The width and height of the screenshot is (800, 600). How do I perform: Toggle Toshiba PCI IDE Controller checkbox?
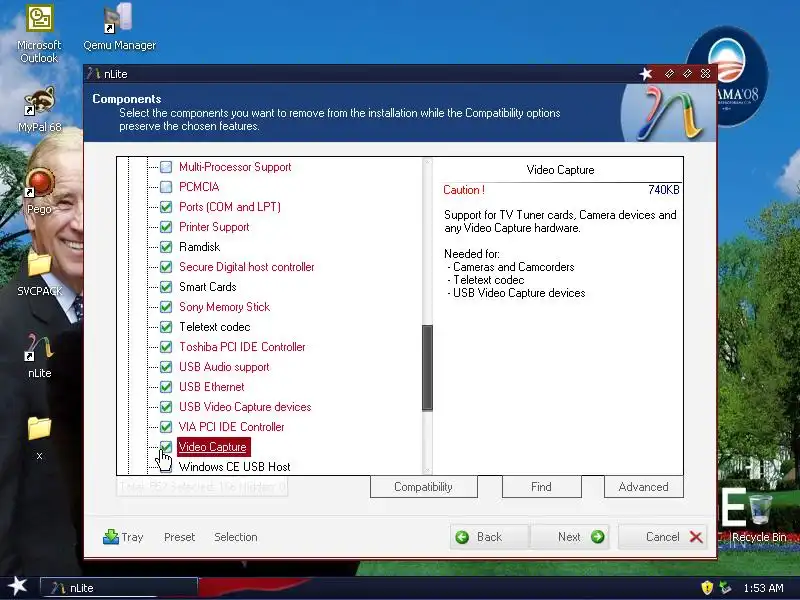(166, 347)
